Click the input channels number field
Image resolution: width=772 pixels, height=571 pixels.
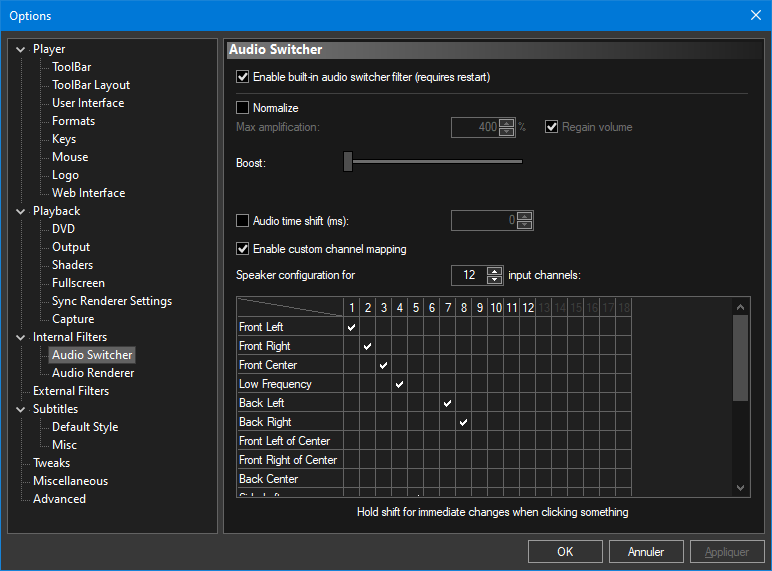pos(467,275)
